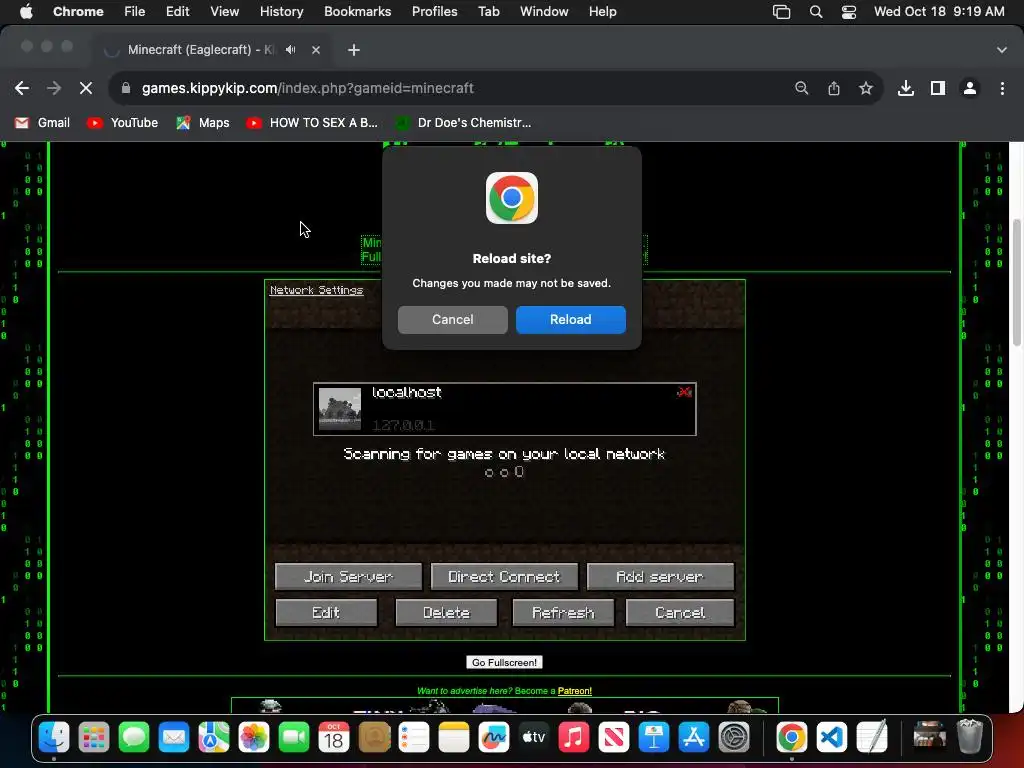Image resolution: width=1024 pixels, height=768 pixels.
Task: Open the Patreon link
Action: pyautogui.click(x=575, y=691)
